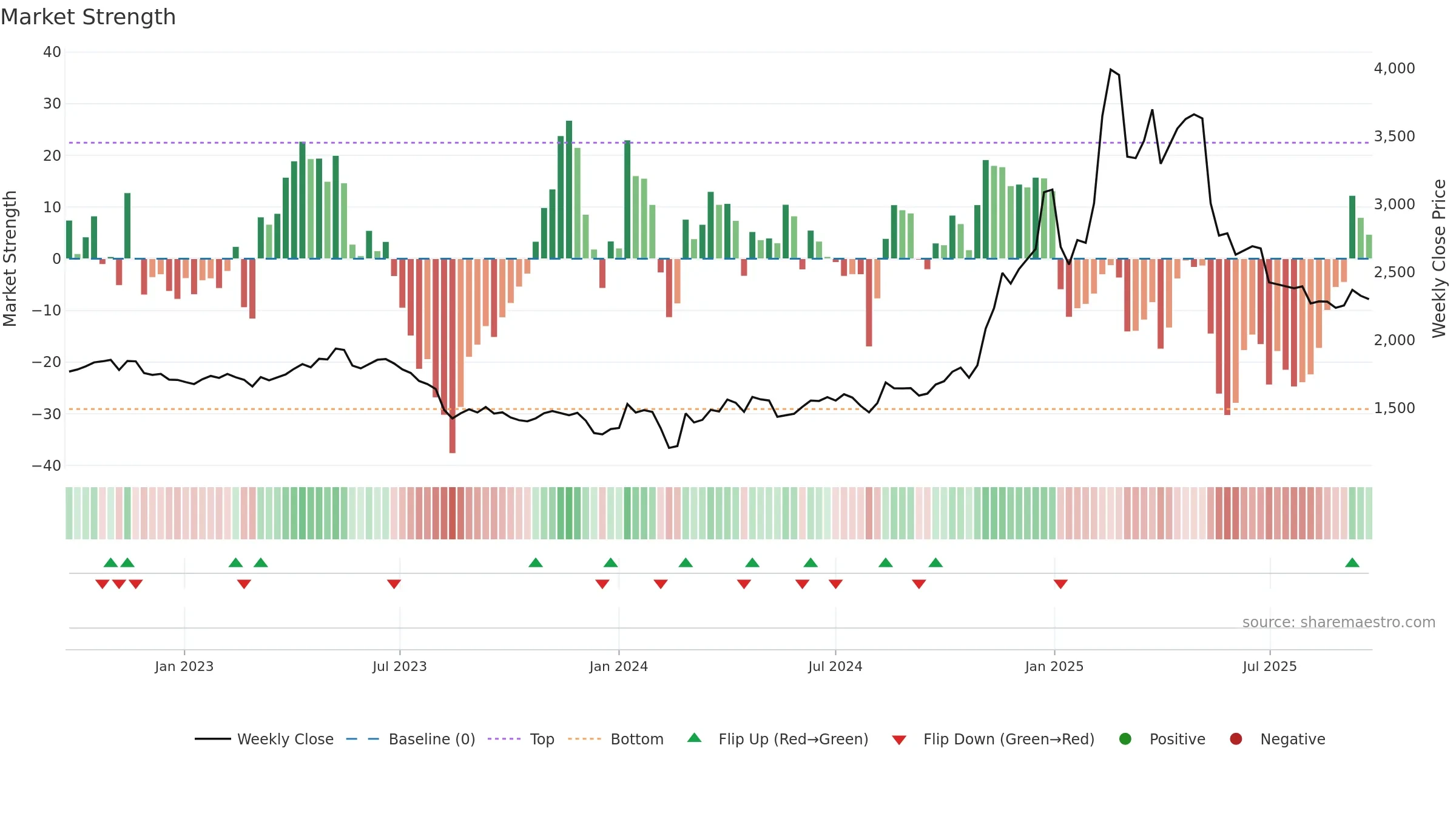Screen dimensions: 1456x819
Task: Click the Flip Down marker between Jan 2024 and Mar 2024
Action: 661,584
